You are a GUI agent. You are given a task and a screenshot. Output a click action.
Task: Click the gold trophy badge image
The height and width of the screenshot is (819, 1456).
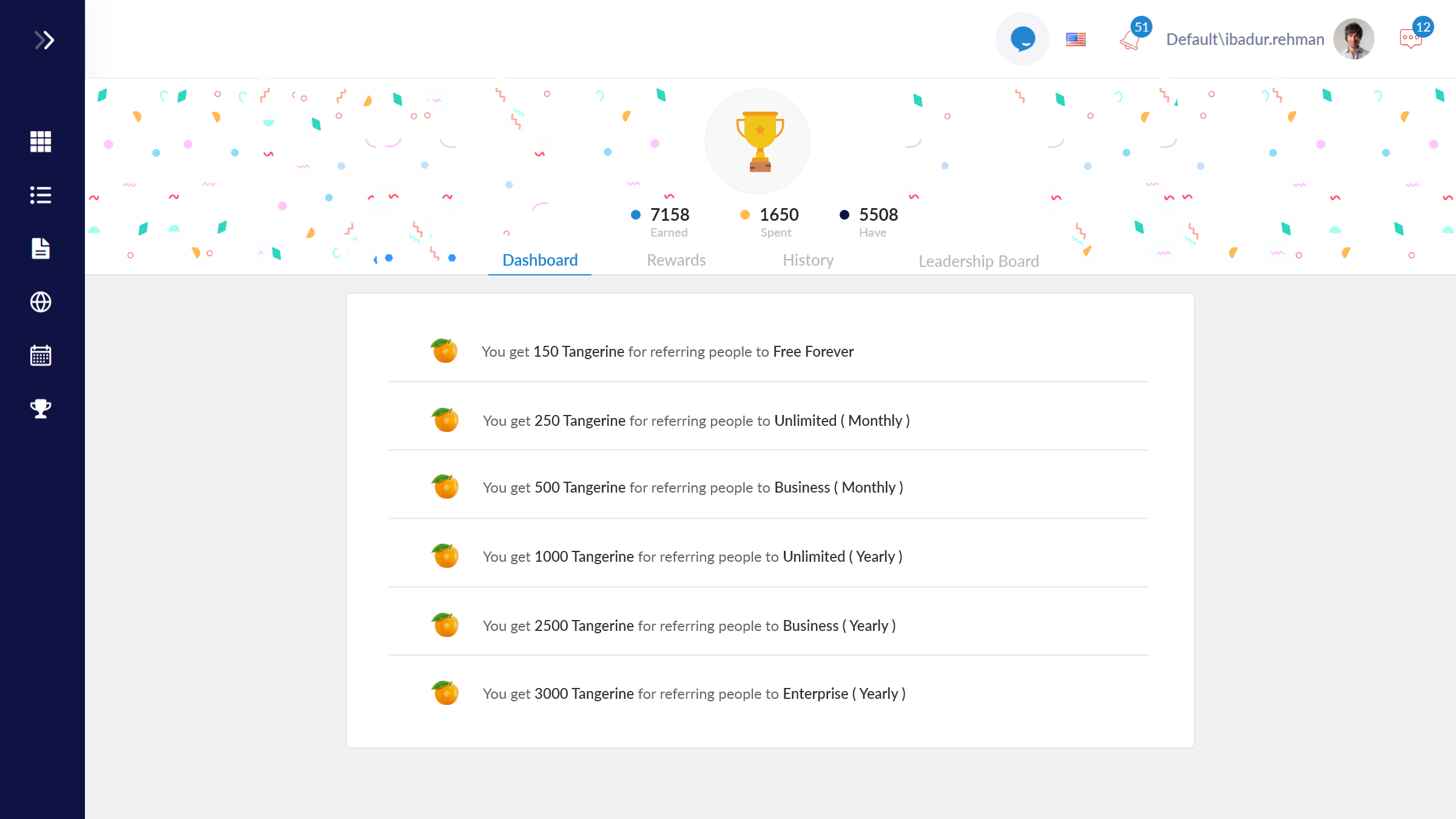(x=760, y=141)
